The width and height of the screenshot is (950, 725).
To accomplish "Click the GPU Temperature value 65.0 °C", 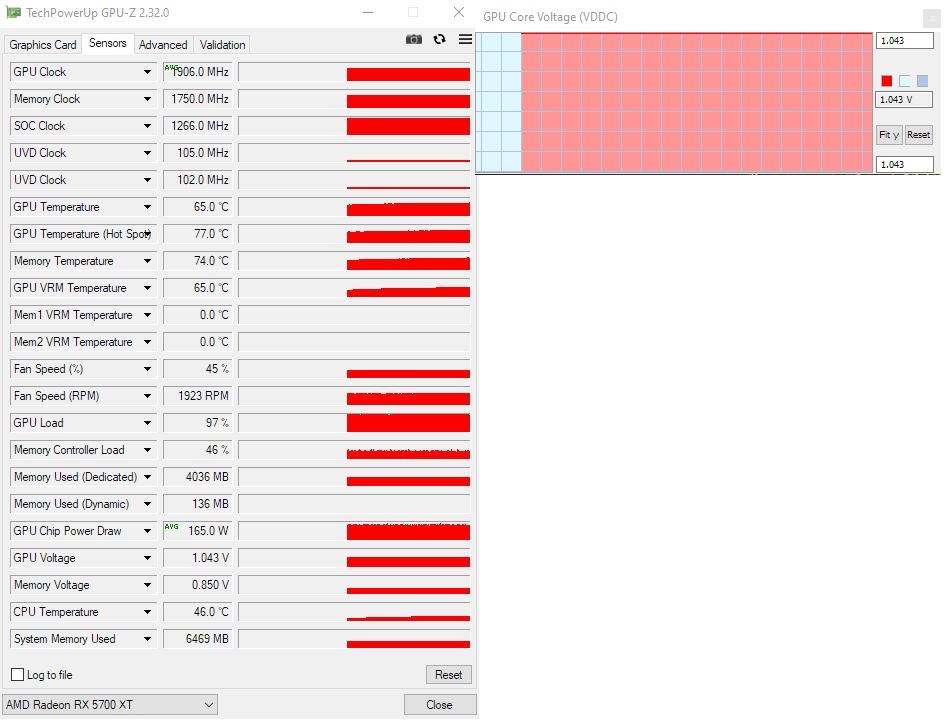I will pos(198,207).
